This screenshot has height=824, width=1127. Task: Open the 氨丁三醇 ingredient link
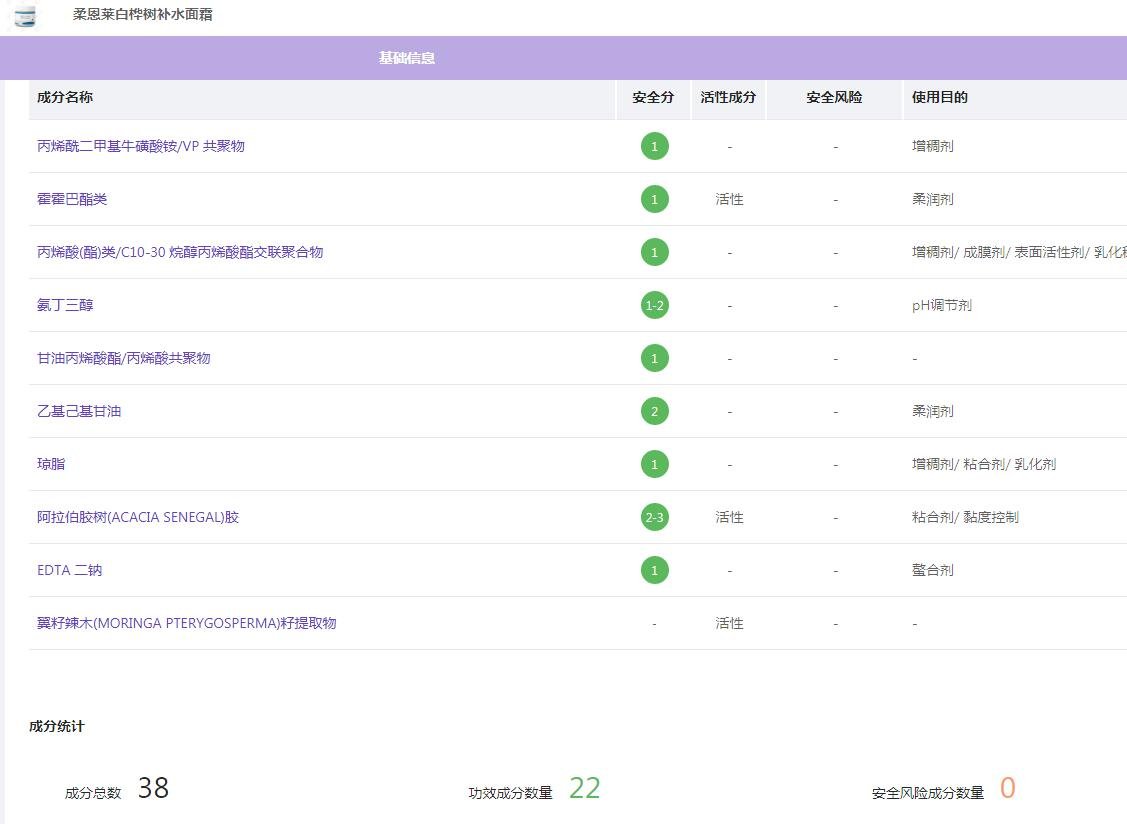pos(65,305)
